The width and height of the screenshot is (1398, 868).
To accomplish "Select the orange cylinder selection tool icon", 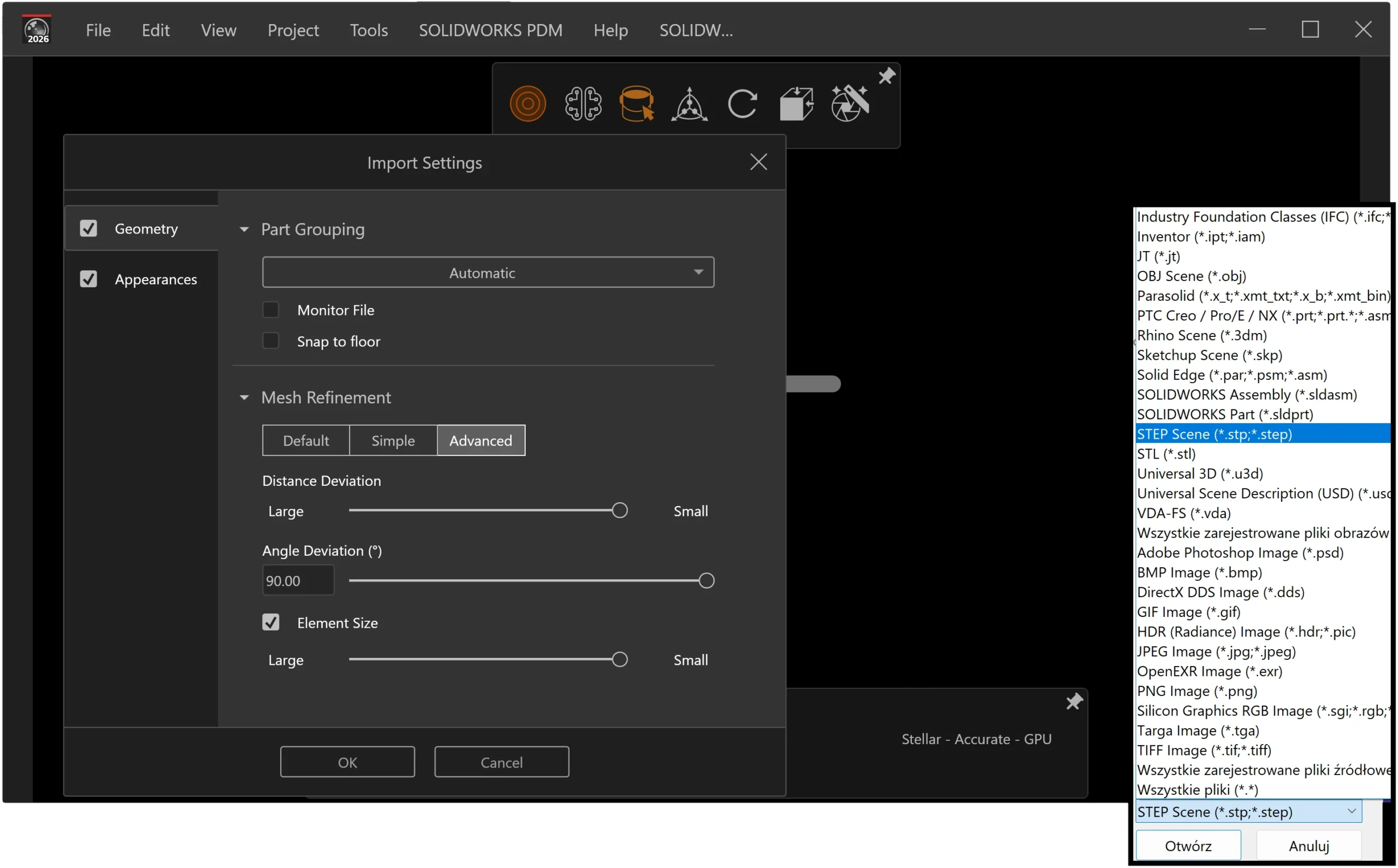I will point(636,104).
